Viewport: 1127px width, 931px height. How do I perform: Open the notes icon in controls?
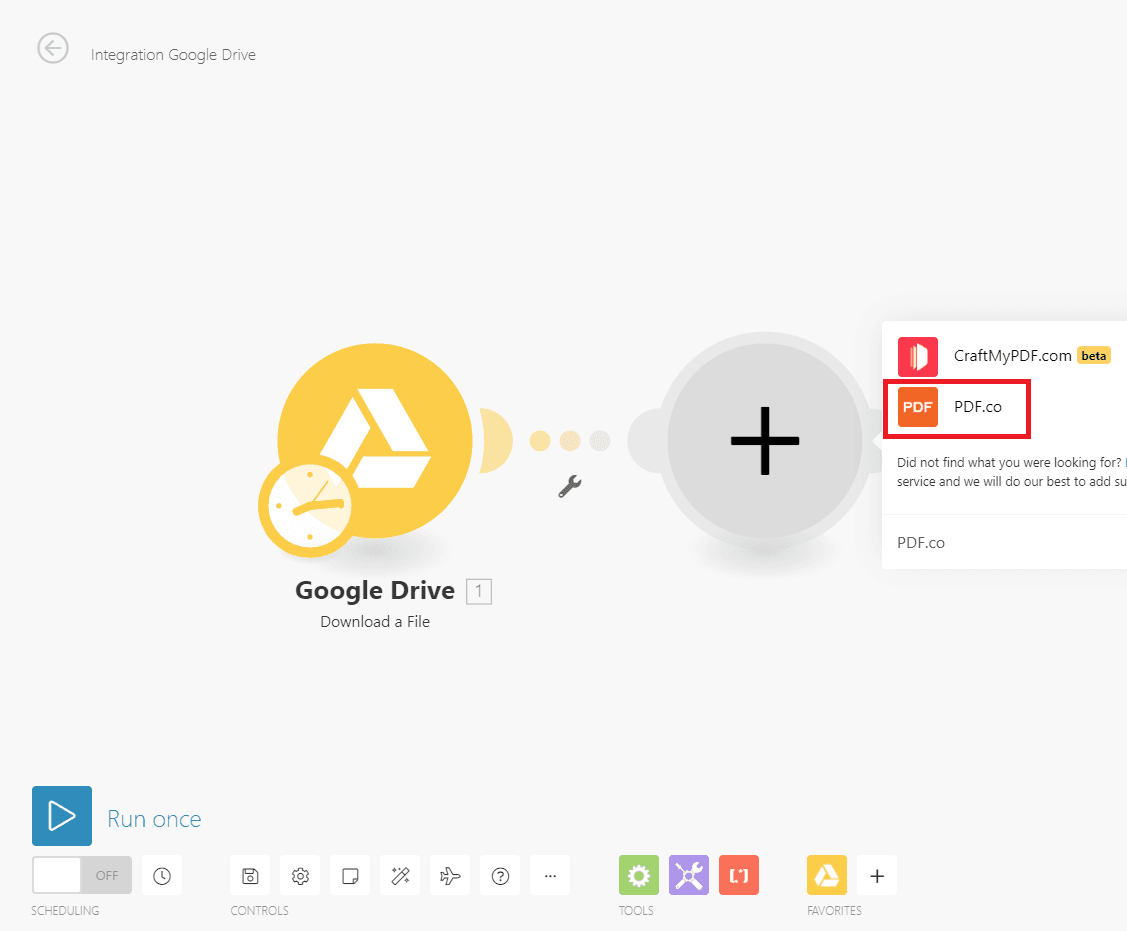pyautogui.click(x=349, y=875)
